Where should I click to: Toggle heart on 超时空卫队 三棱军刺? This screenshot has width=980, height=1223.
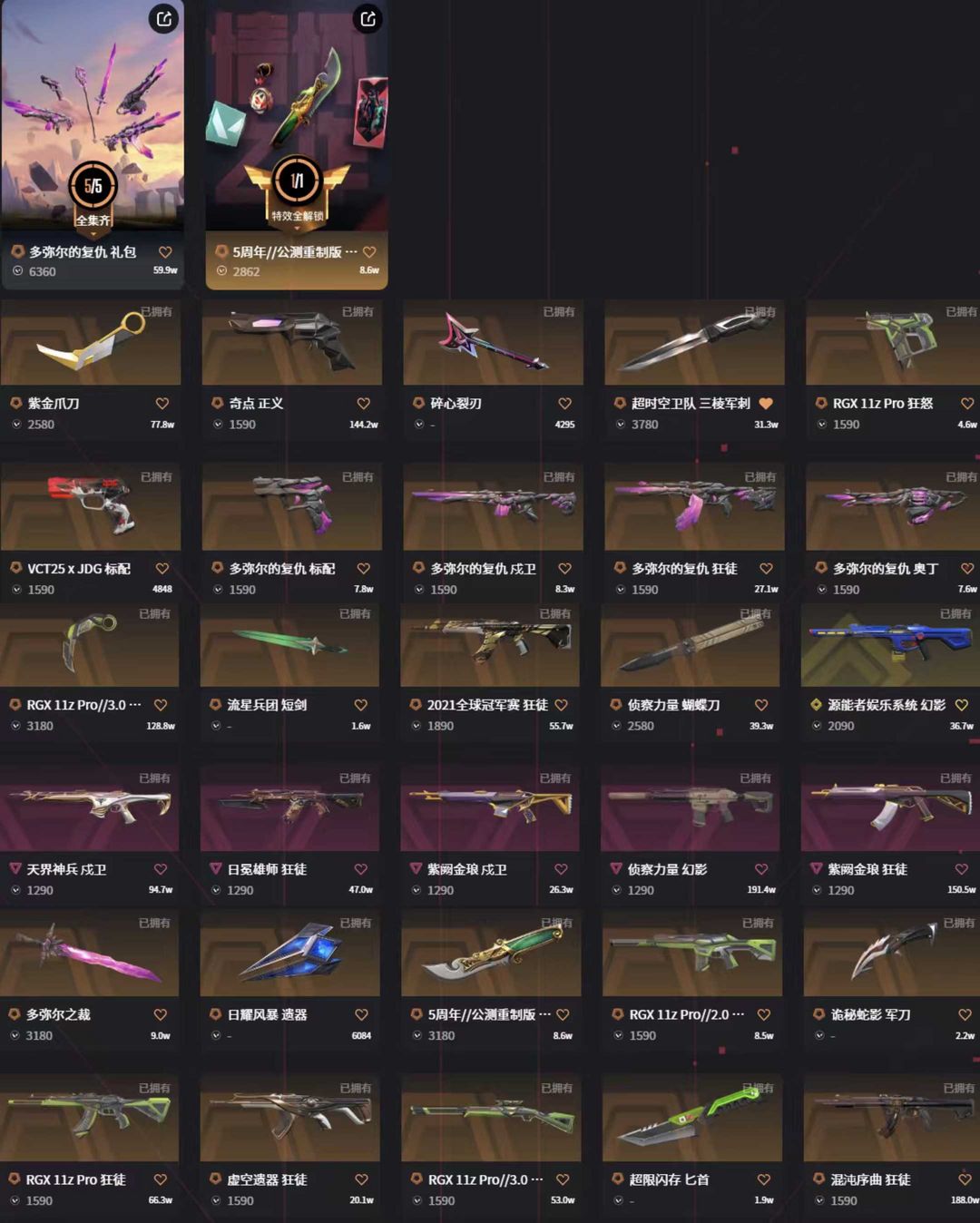(766, 404)
